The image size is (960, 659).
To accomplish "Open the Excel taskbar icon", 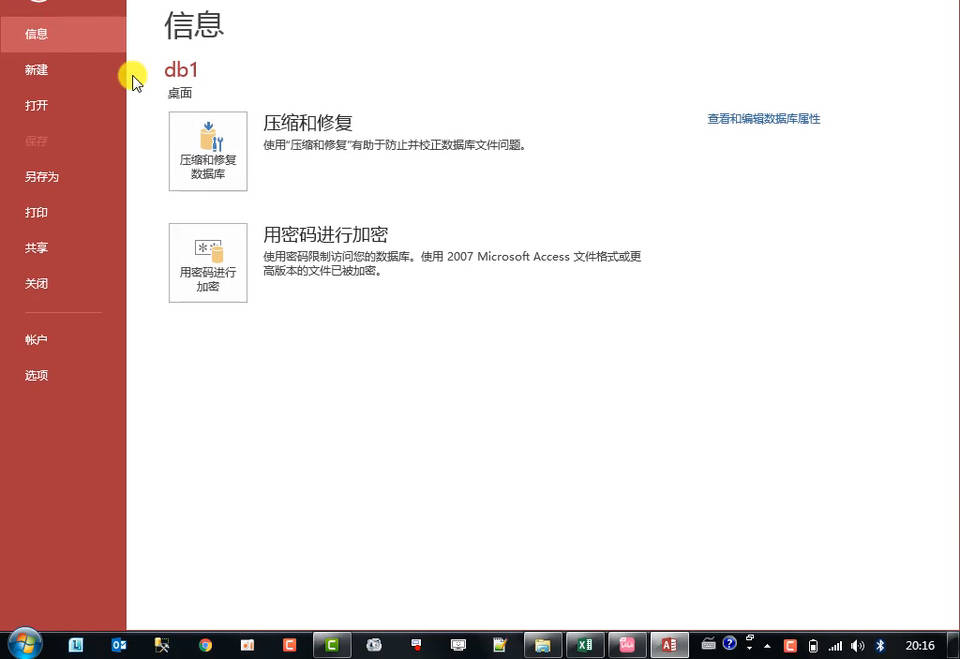I will [585, 645].
